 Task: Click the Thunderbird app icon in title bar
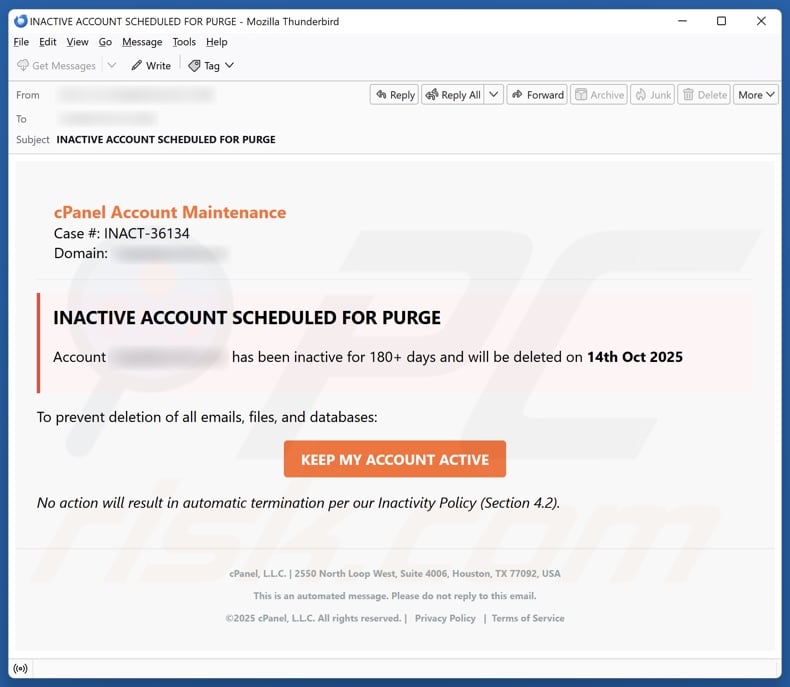20,21
